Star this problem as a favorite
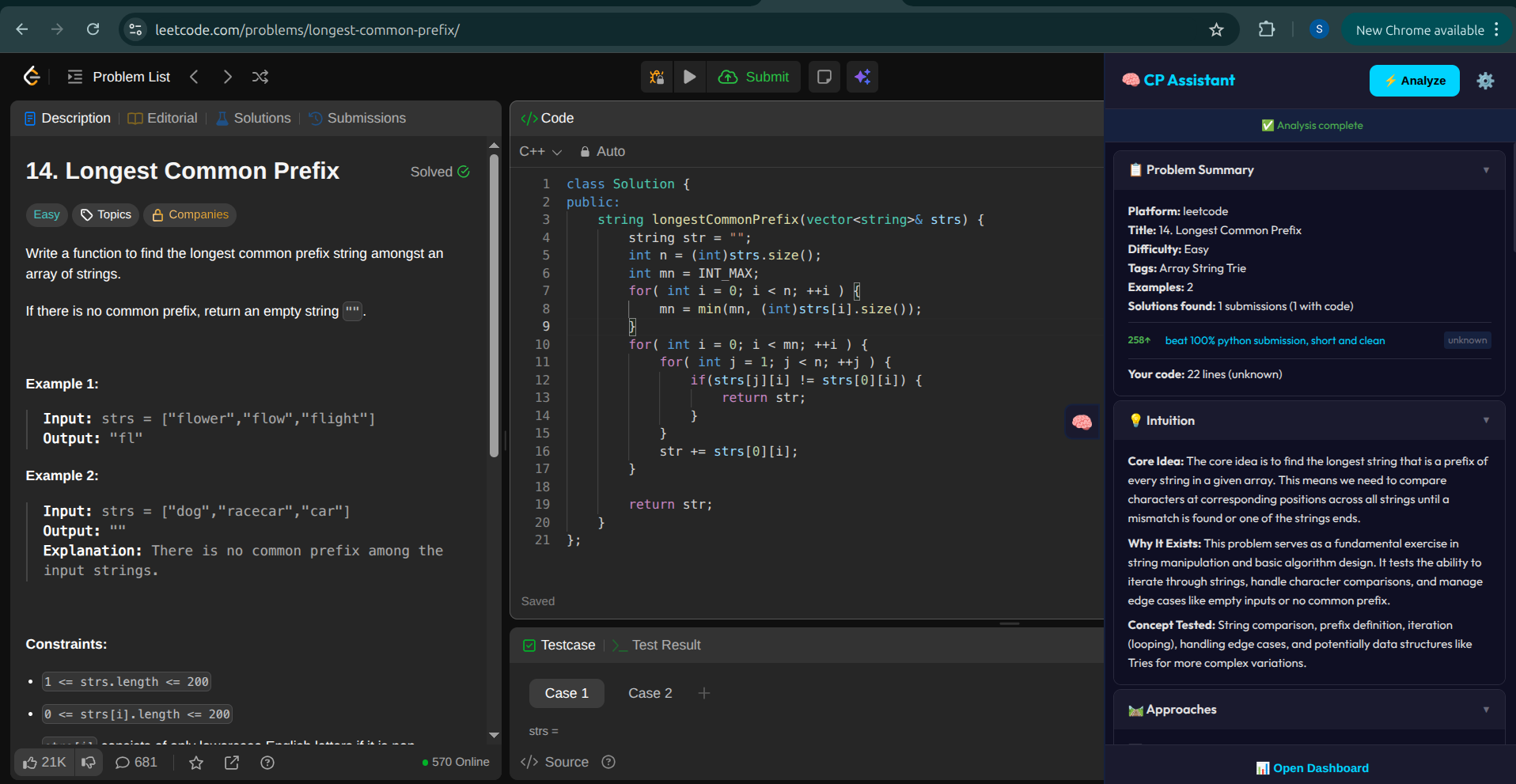The image size is (1516, 784). (196, 763)
